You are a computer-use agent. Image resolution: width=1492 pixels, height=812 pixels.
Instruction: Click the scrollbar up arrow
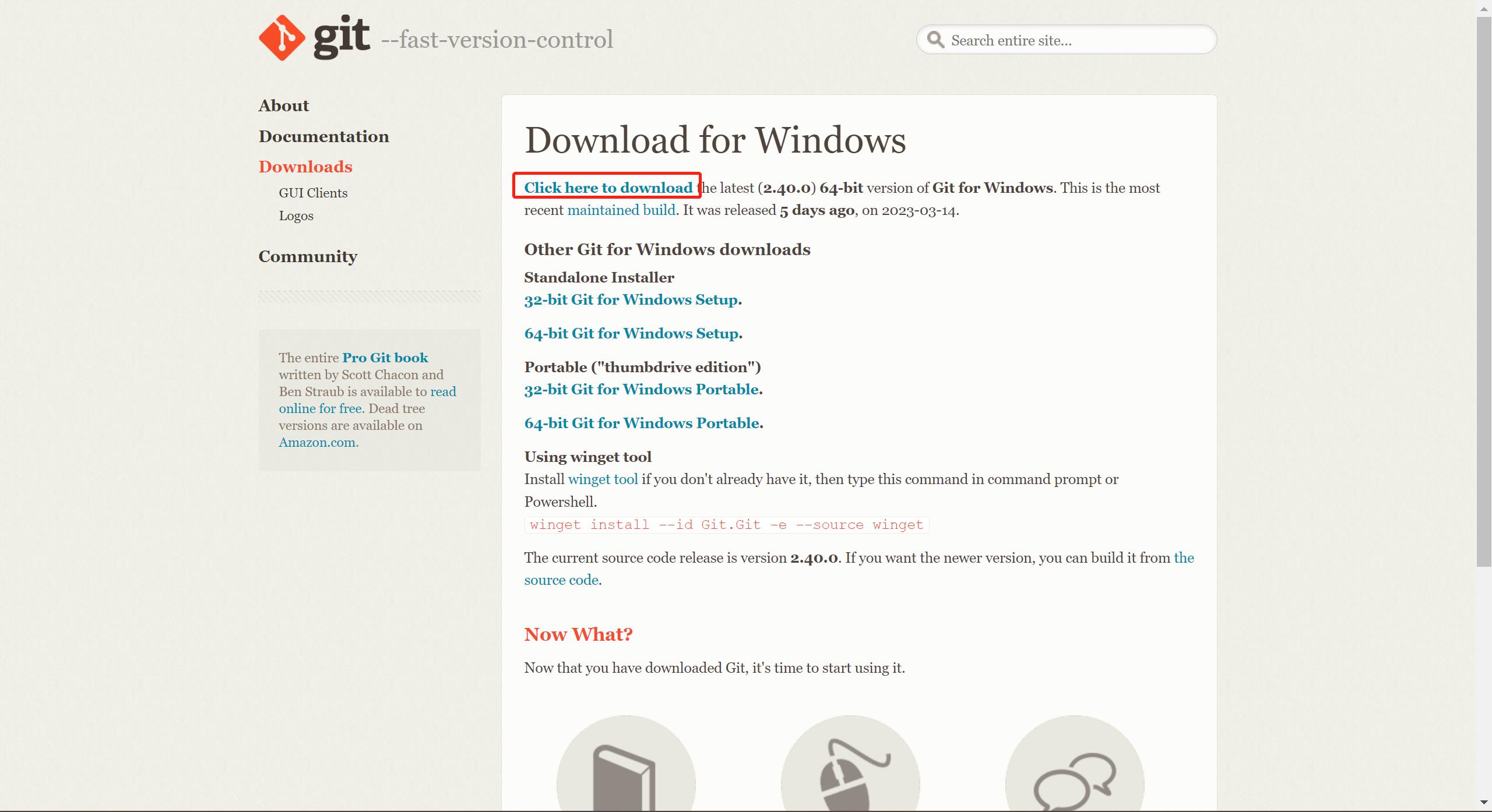tap(1484, 8)
